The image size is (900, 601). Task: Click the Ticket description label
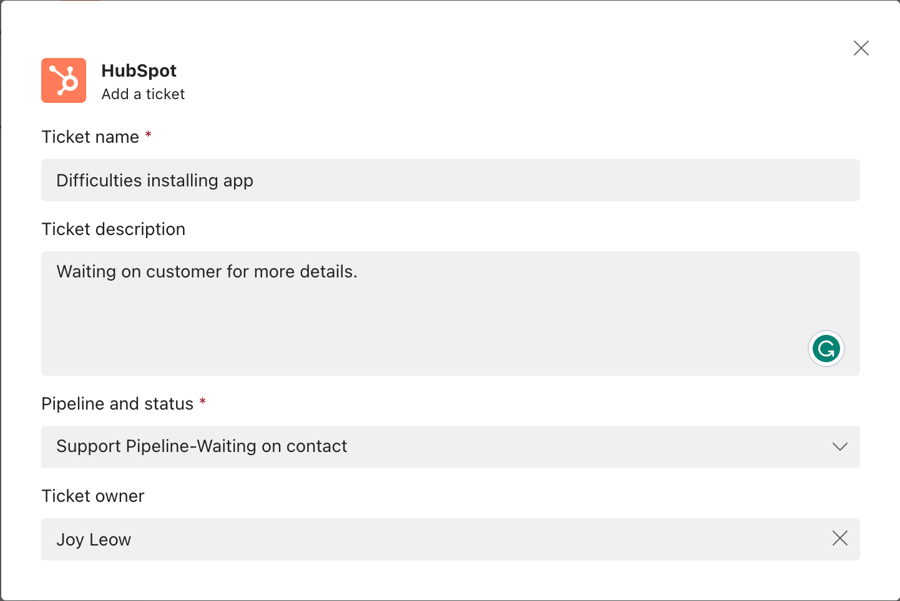113,229
